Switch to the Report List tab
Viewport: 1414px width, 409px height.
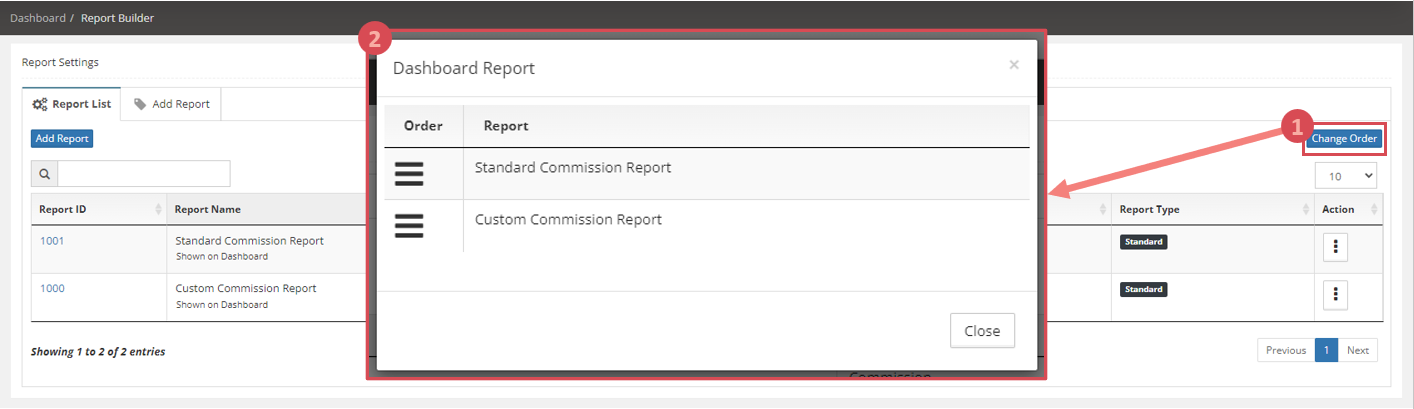pos(71,104)
